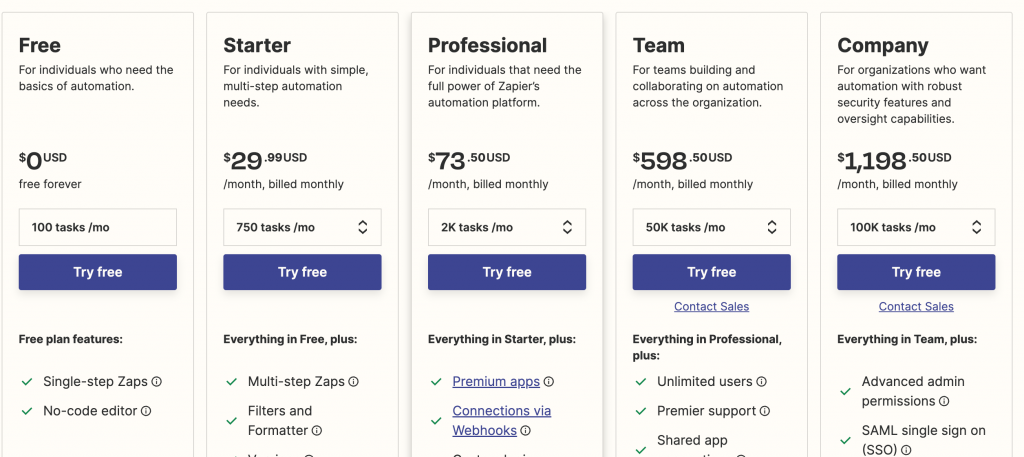The width and height of the screenshot is (1024, 457).
Task: Click the green checkmark beside Premium apps
Action: (x=436, y=382)
